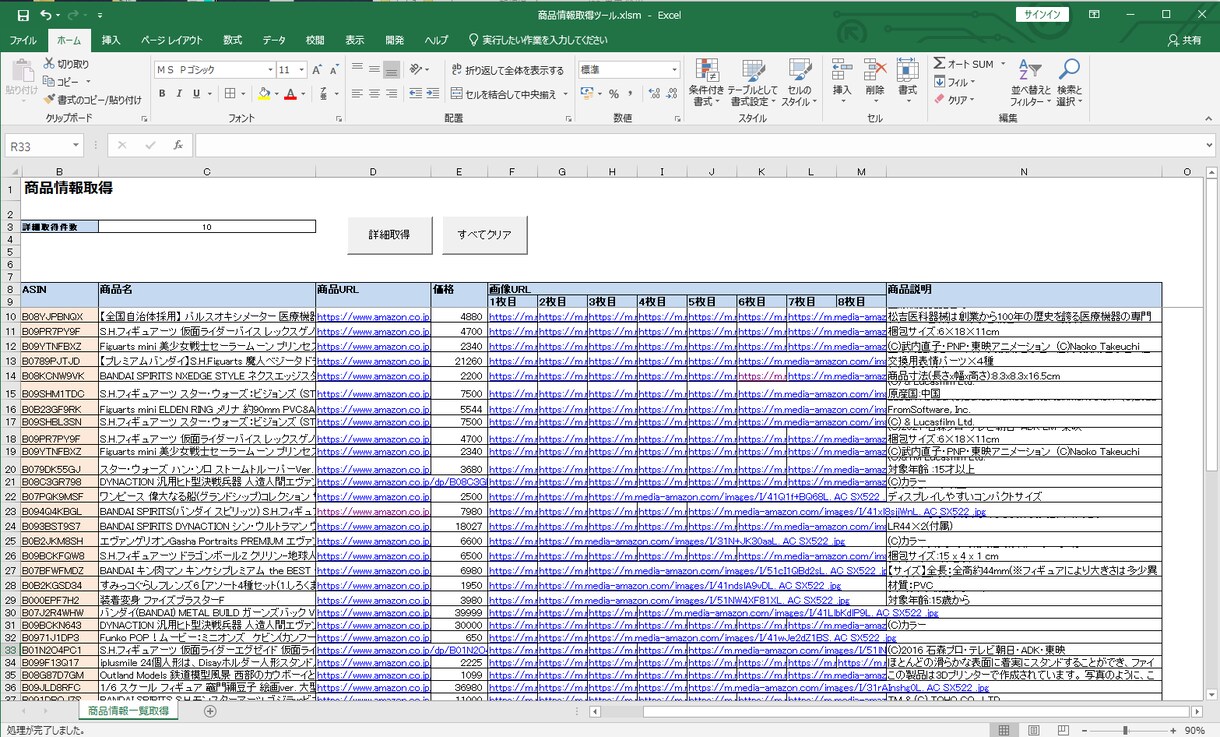
Task: Open the font size dropdown
Action: (301, 70)
